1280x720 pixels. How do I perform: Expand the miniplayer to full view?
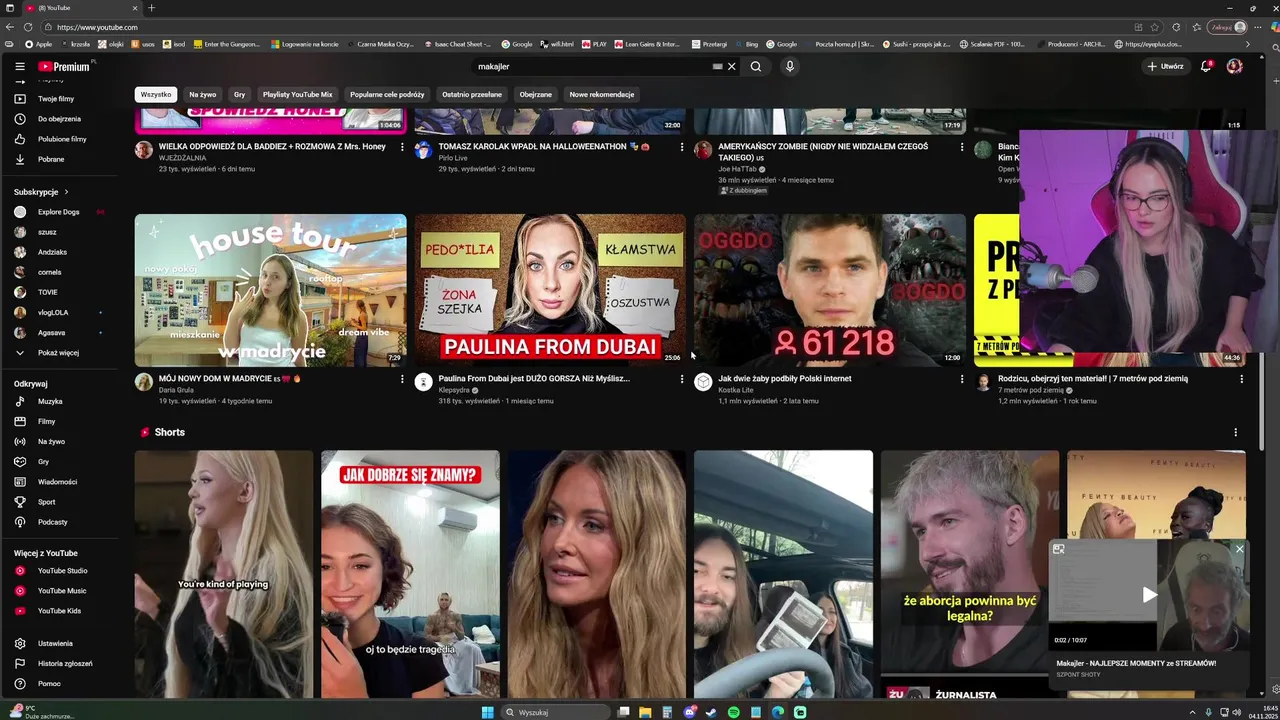click(x=1059, y=549)
